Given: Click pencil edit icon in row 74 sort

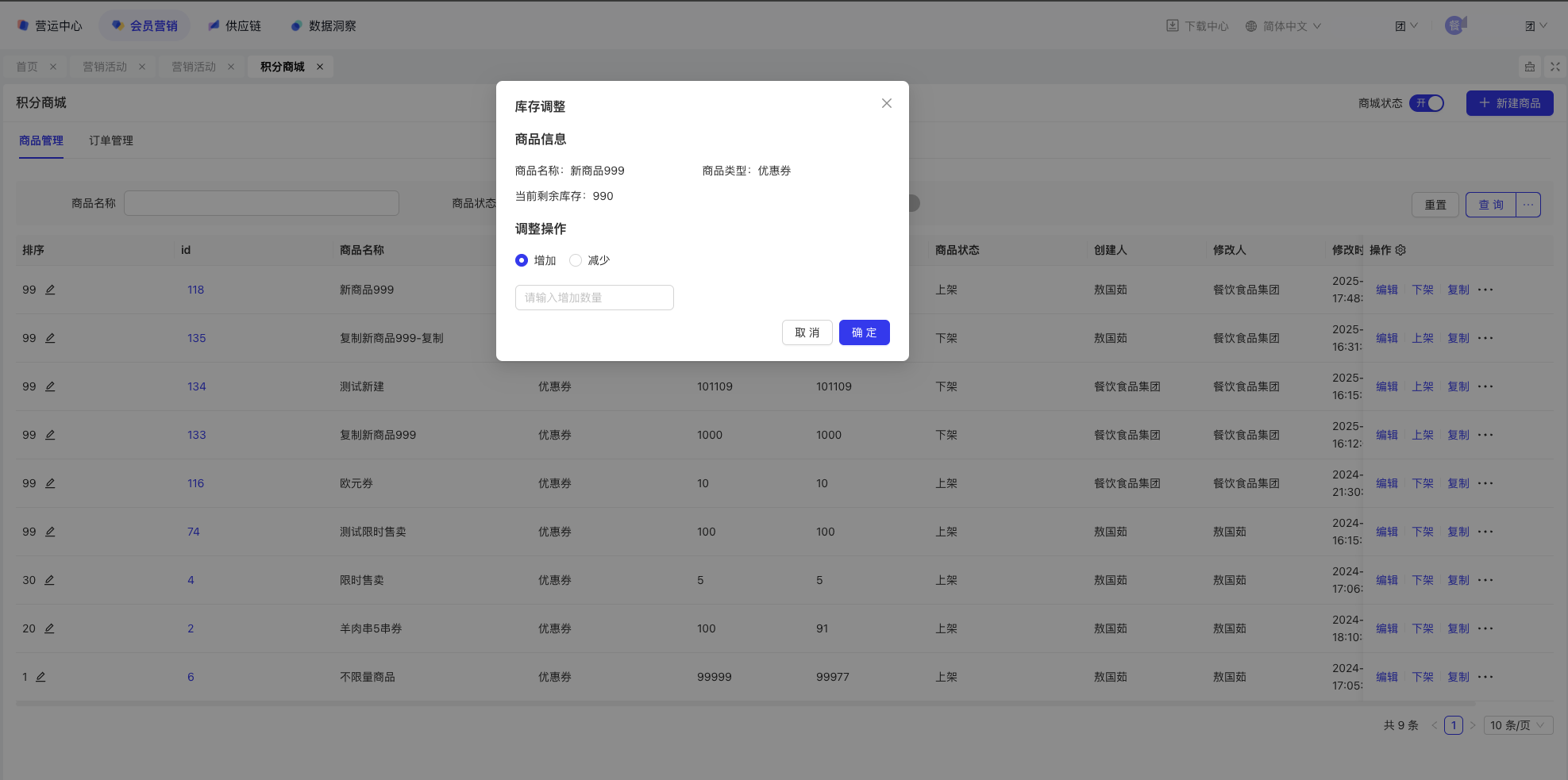Looking at the screenshot, I should pos(50,532).
